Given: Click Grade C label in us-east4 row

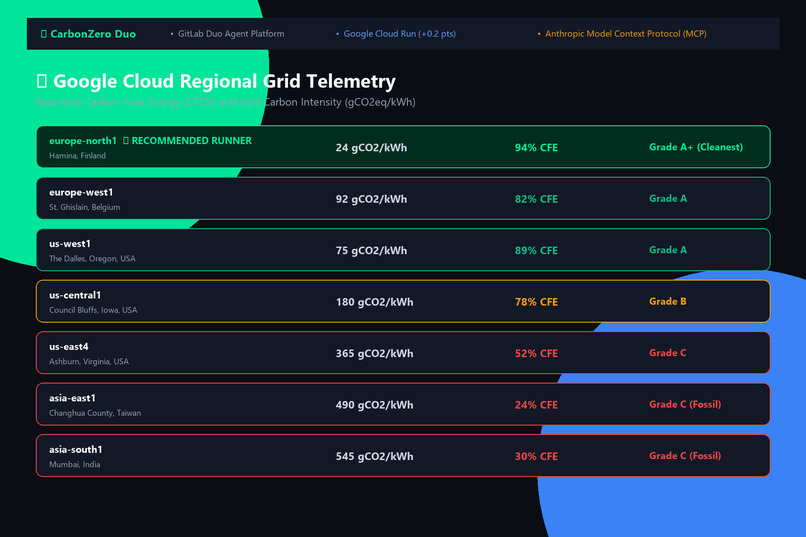Looking at the screenshot, I should pyautogui.click(x=667, y=353).
